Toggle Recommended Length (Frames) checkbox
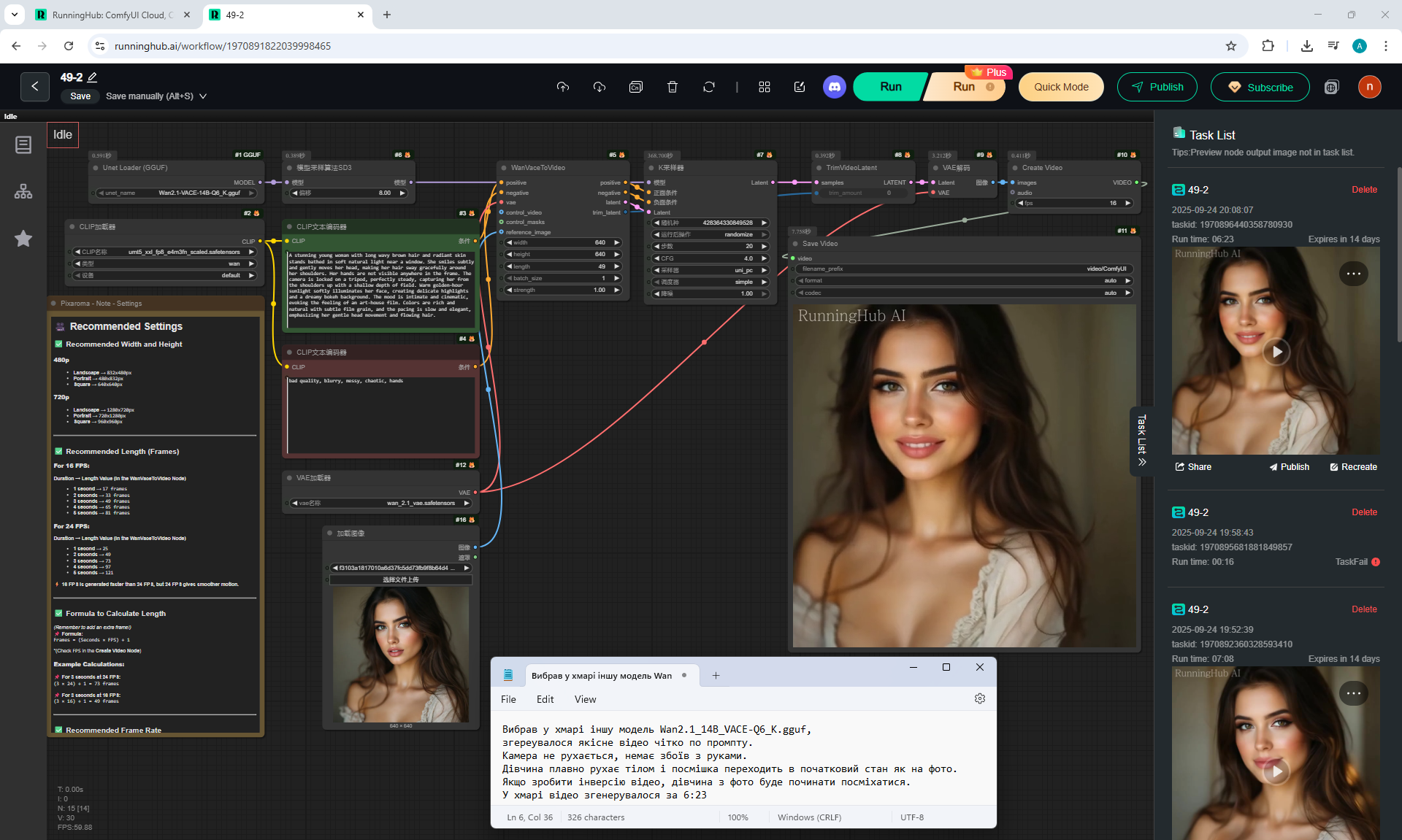Viewport: 1402px width, 840px height. [x=59, y=451]
